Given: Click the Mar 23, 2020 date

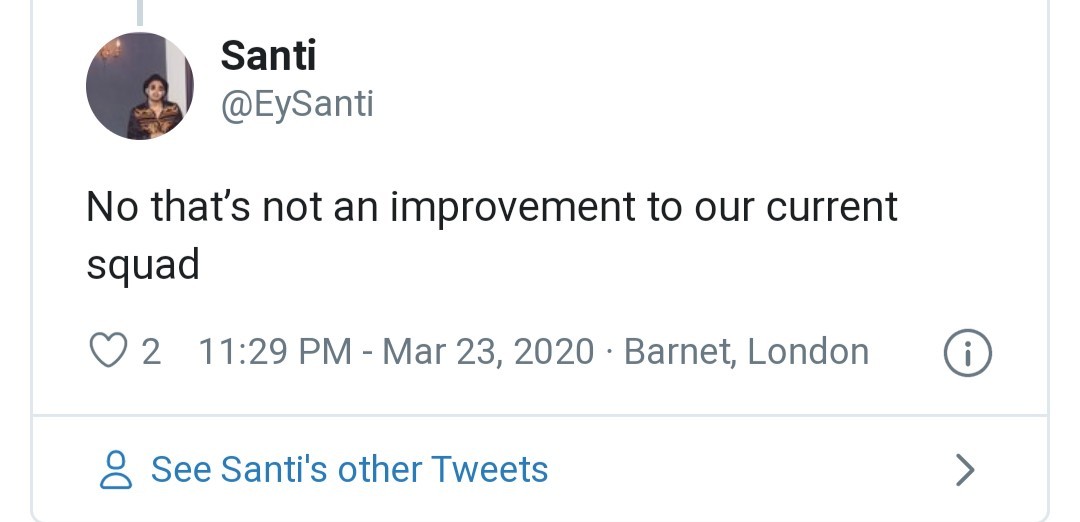Looking at the screenshot, I should coord(488,352).
